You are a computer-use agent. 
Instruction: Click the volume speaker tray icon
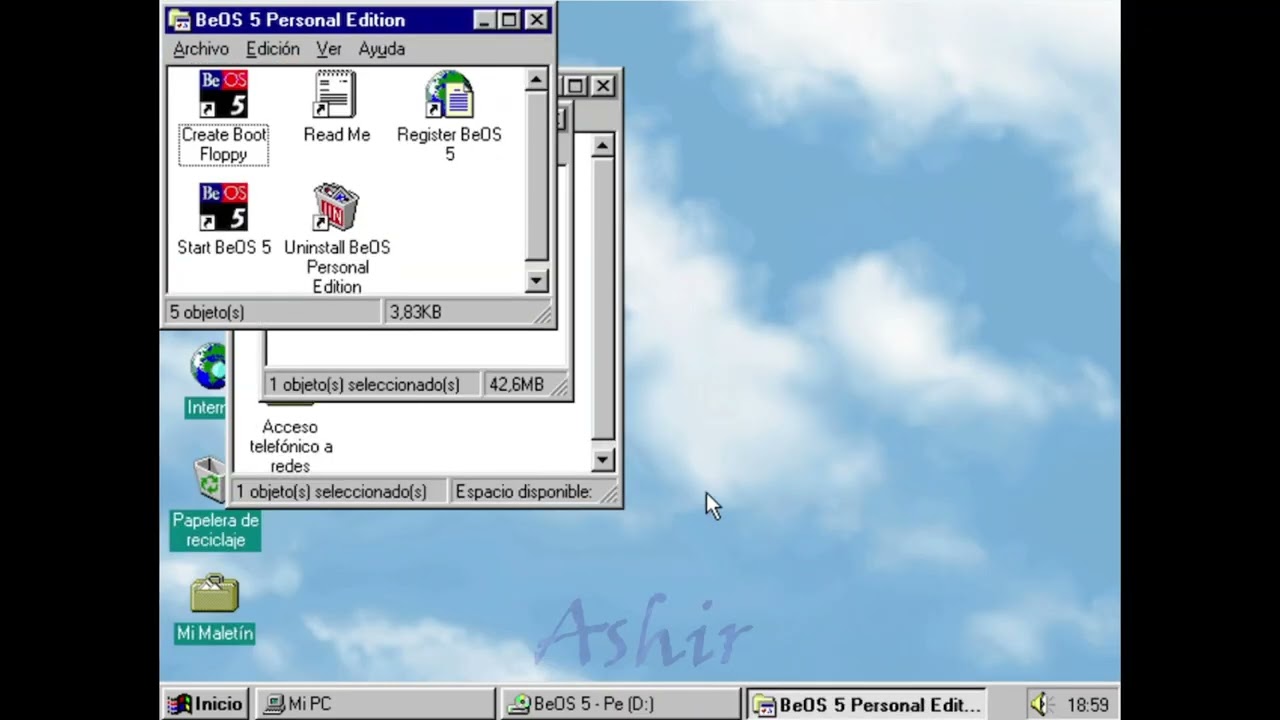(1041, 704)
